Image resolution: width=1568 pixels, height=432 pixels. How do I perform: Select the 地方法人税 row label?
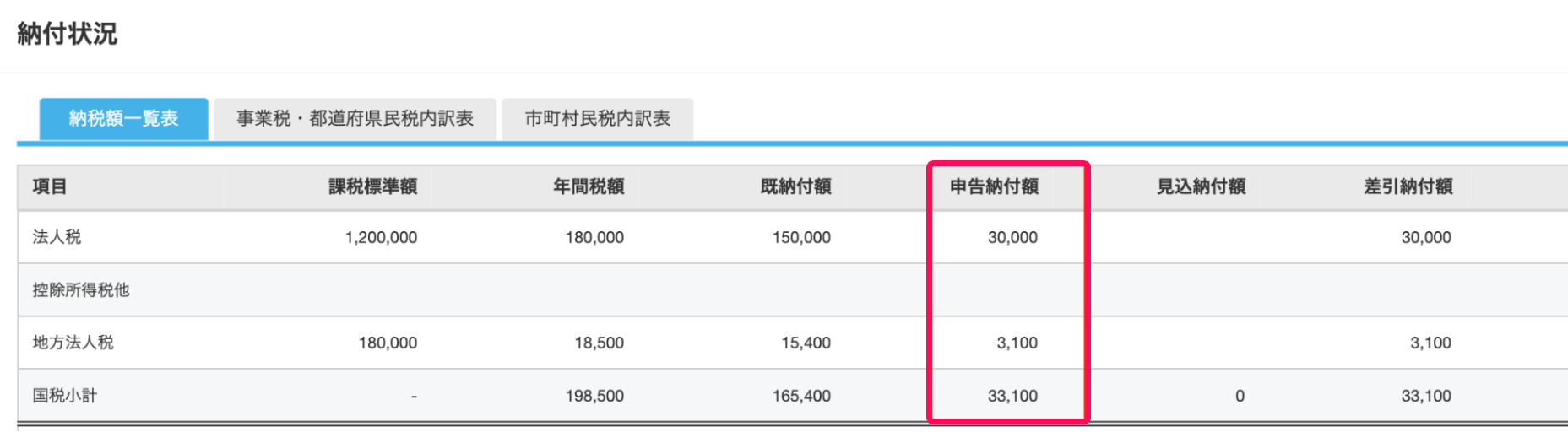coord(73,343)
